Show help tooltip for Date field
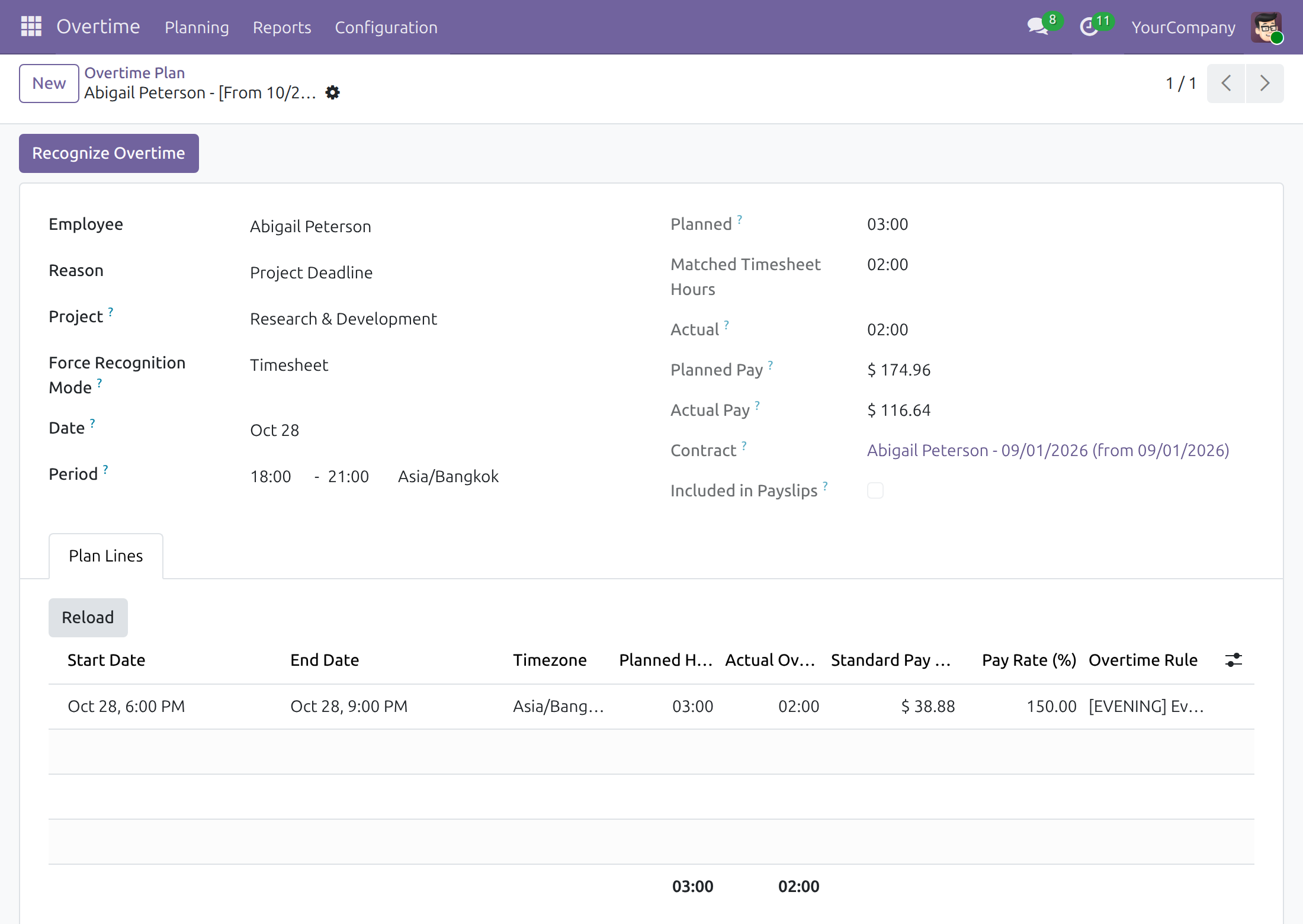1303x924 pixels. 92,423
